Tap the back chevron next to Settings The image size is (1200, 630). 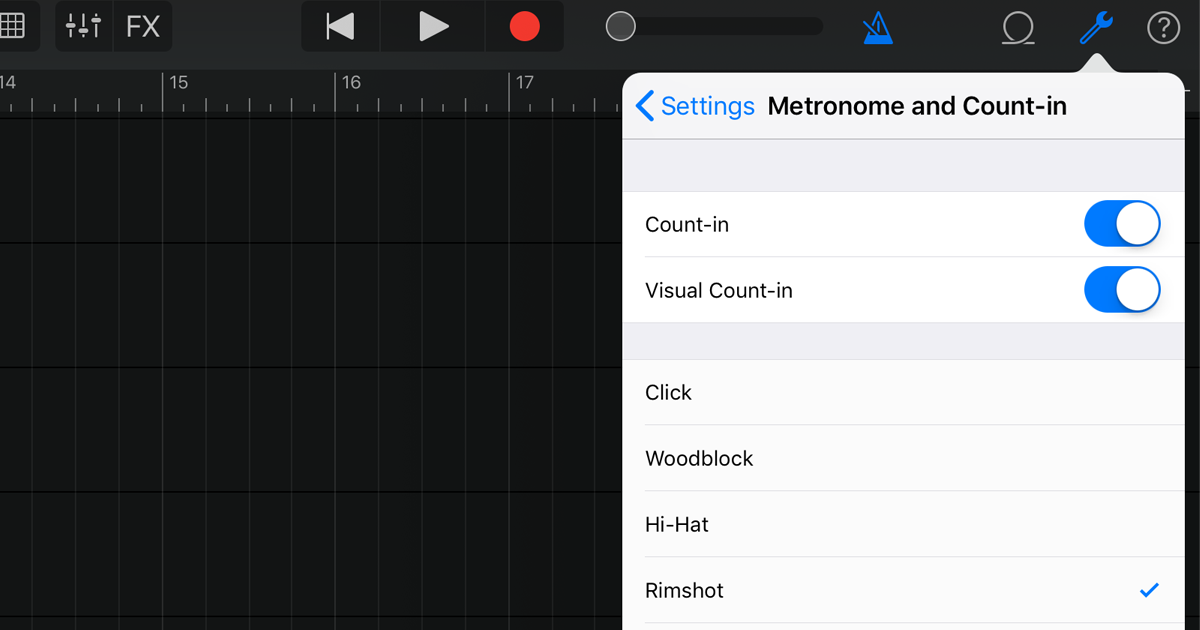click(644, 105)
